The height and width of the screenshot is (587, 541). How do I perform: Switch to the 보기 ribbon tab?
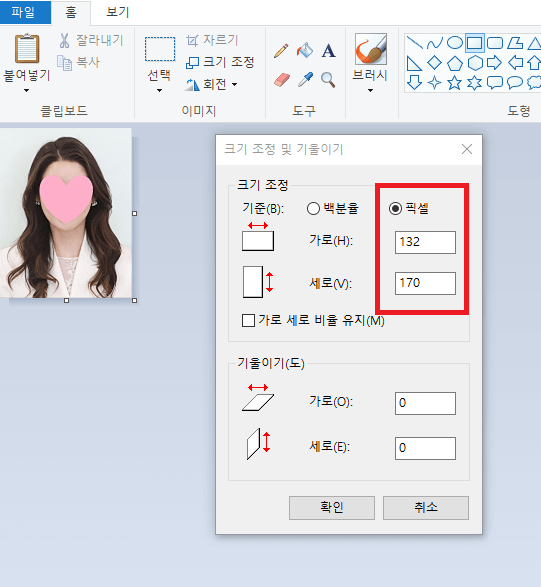[x=118, y=12]
